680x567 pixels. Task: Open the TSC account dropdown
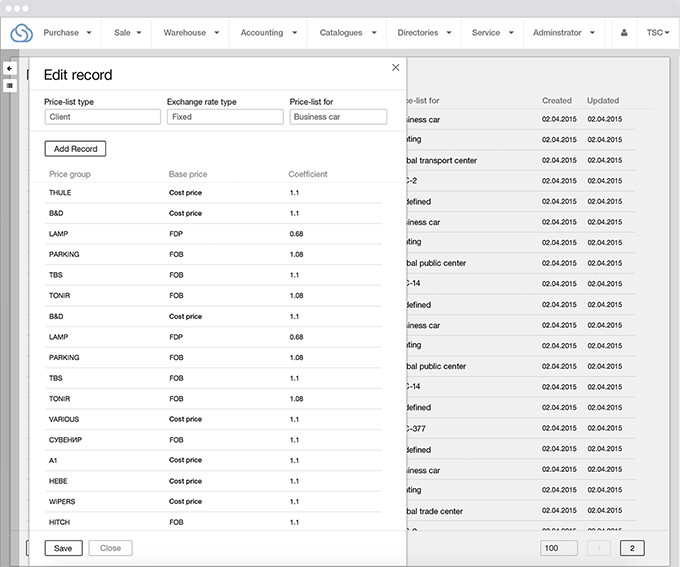(659, 33)
